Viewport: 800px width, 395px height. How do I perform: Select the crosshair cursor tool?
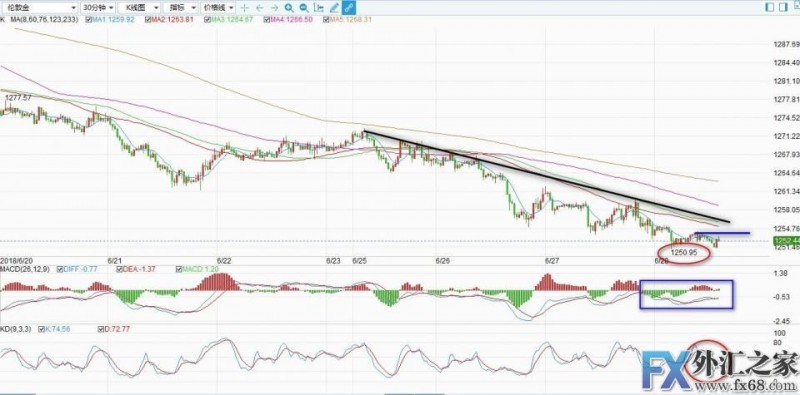click(244, 8)
